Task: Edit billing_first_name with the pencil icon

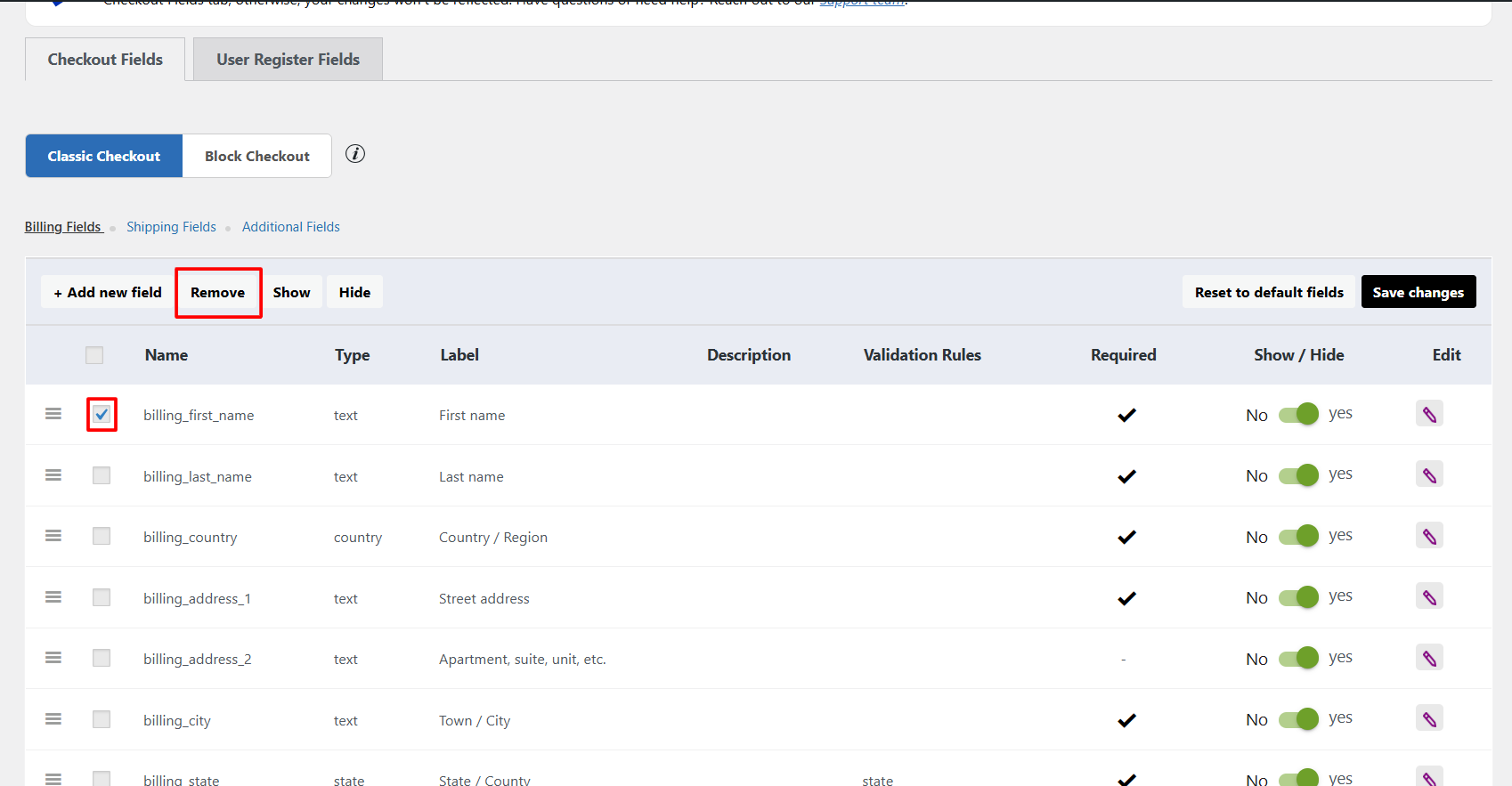Action: click(1429, 415)
